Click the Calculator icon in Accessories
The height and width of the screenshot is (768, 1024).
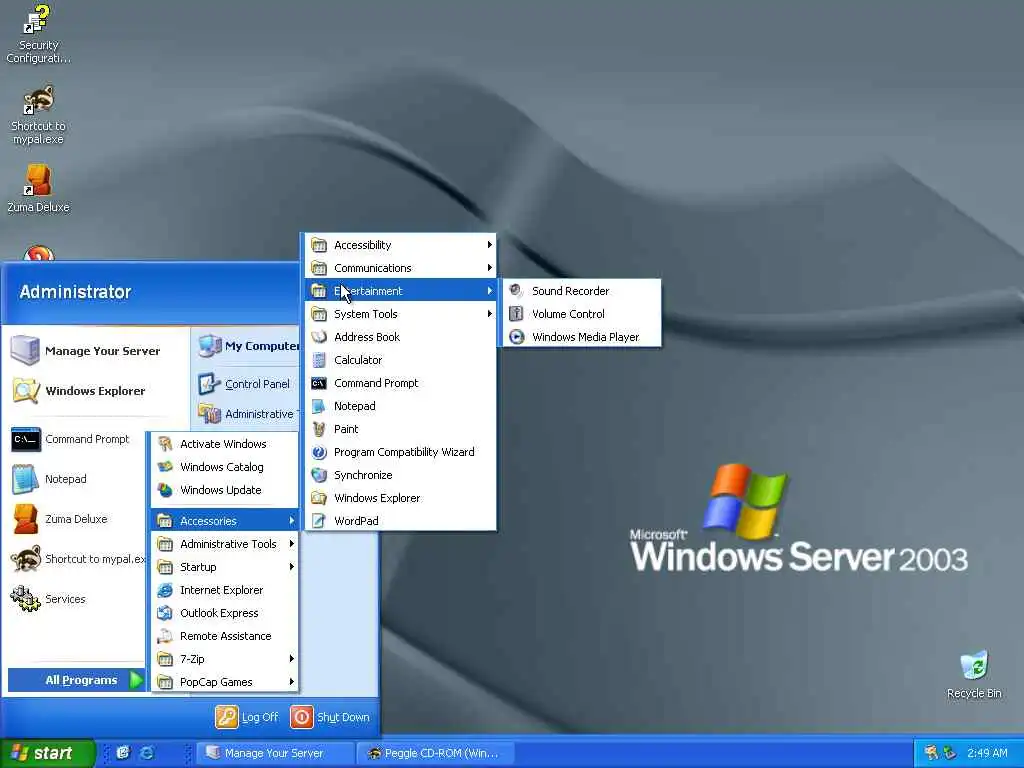click(319, 360)
